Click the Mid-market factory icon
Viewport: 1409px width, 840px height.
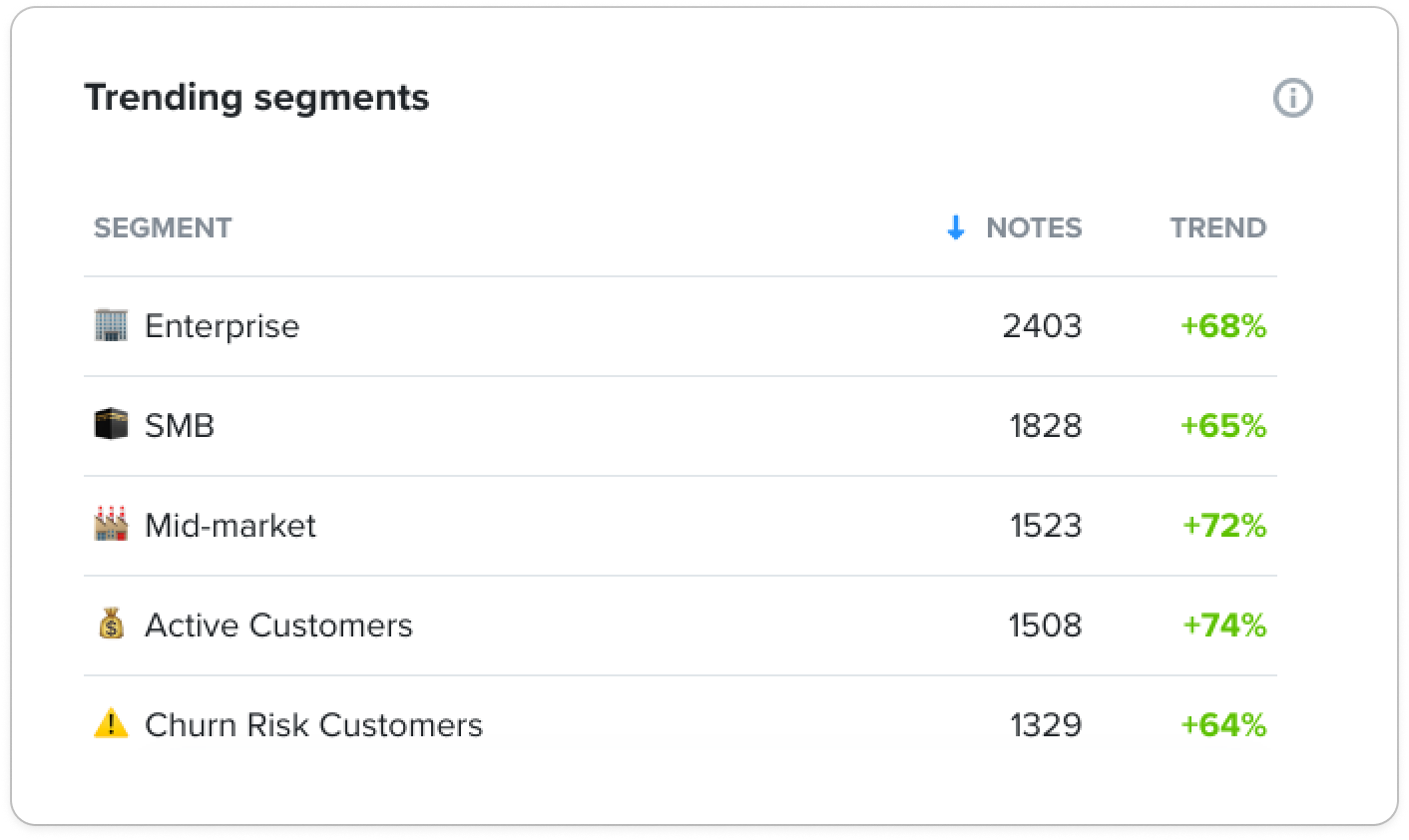111,524
